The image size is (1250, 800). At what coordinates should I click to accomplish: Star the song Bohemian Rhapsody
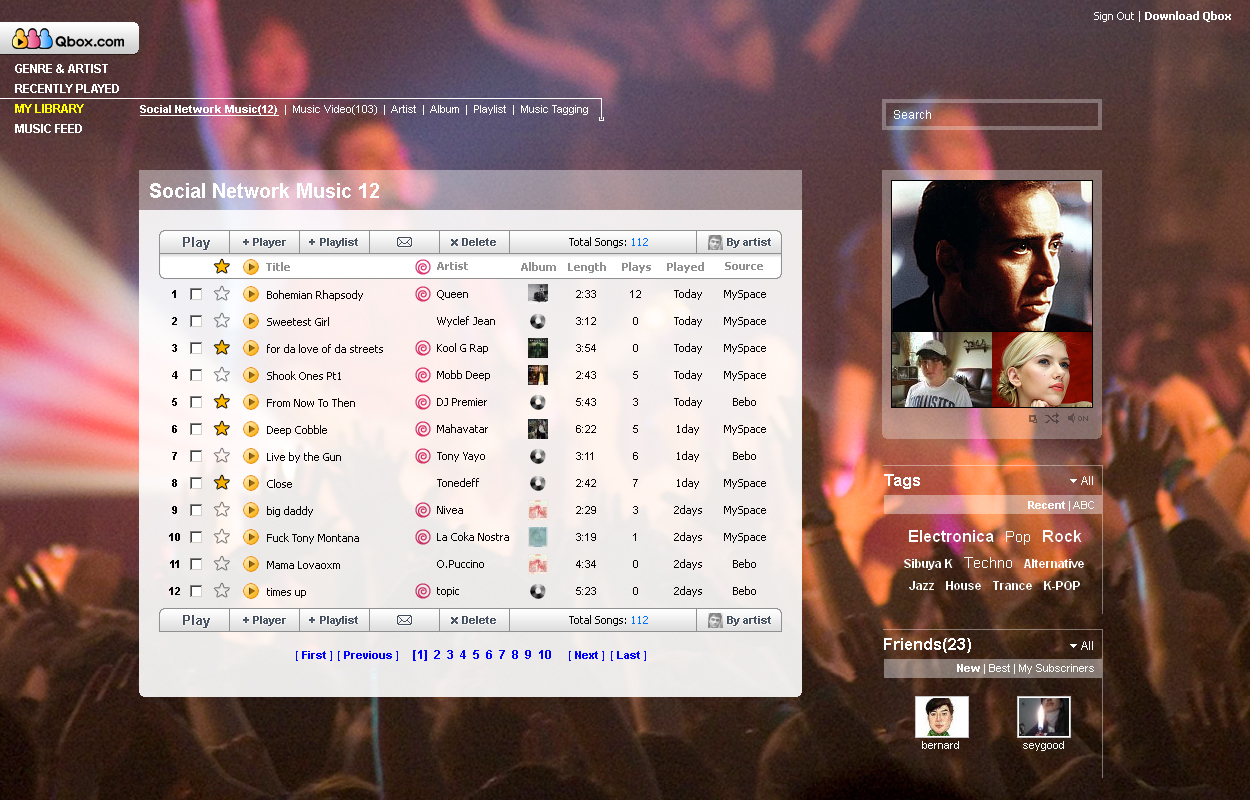click(x=222, y=294)
